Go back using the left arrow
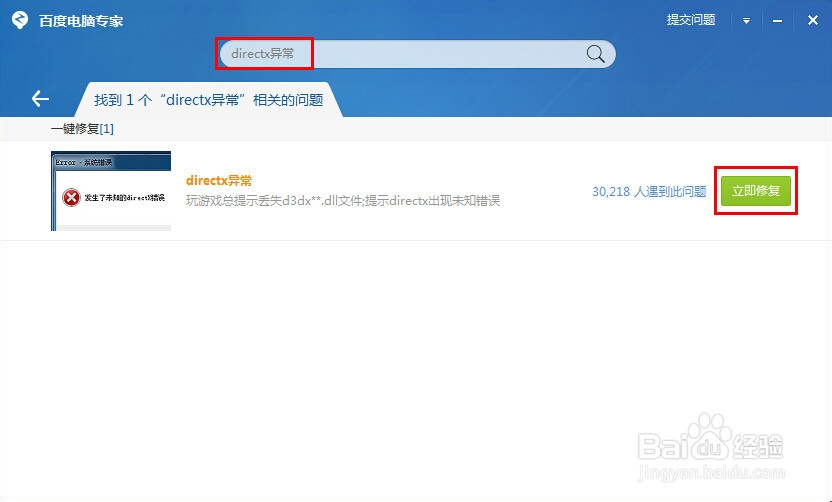The width and height of the screenshot is (832, 502). click(x=40, y=99)
